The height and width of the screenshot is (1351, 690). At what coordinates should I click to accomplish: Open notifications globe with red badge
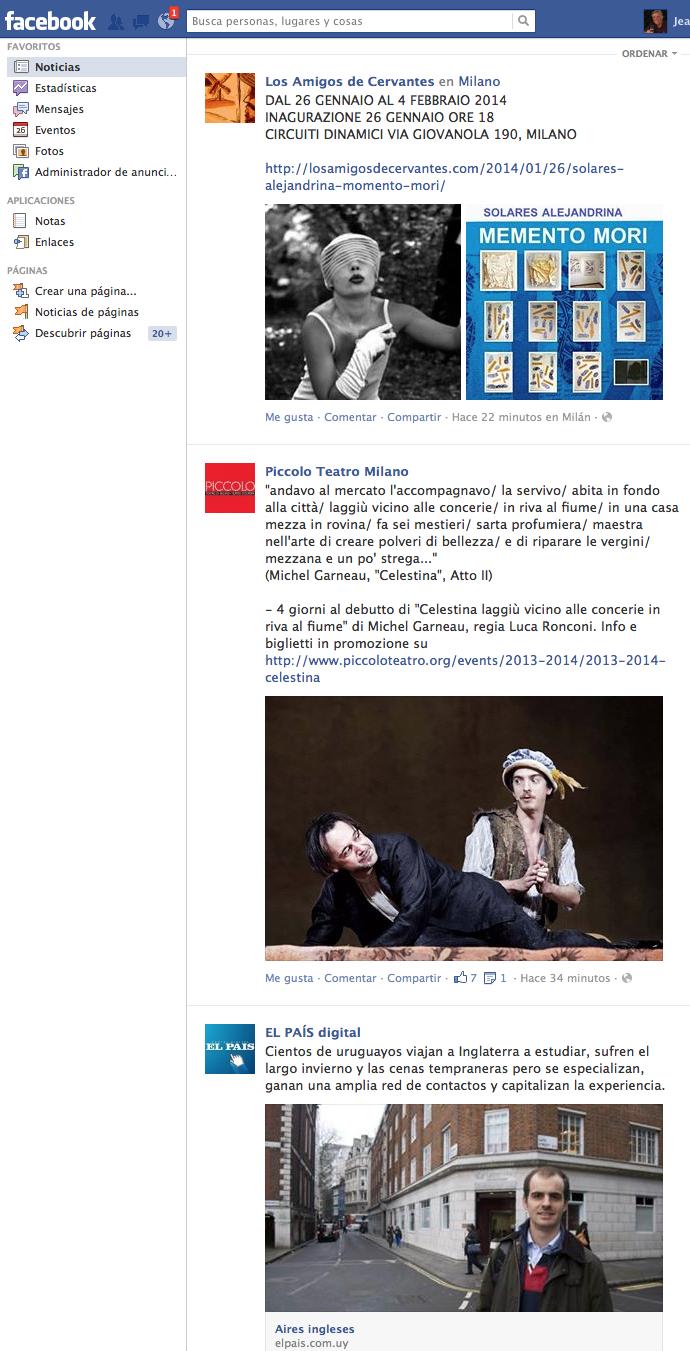(166, 21)
